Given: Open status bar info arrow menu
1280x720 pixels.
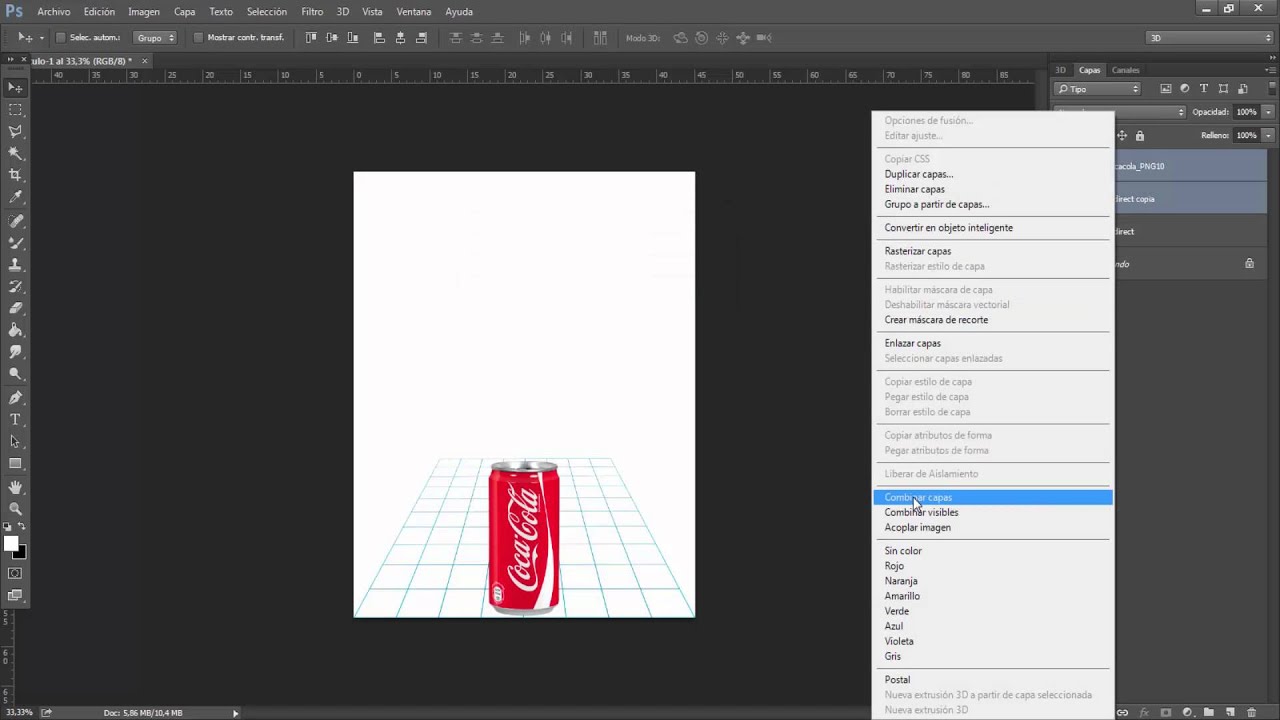Looking at the screenshot, I should (235, 713).
